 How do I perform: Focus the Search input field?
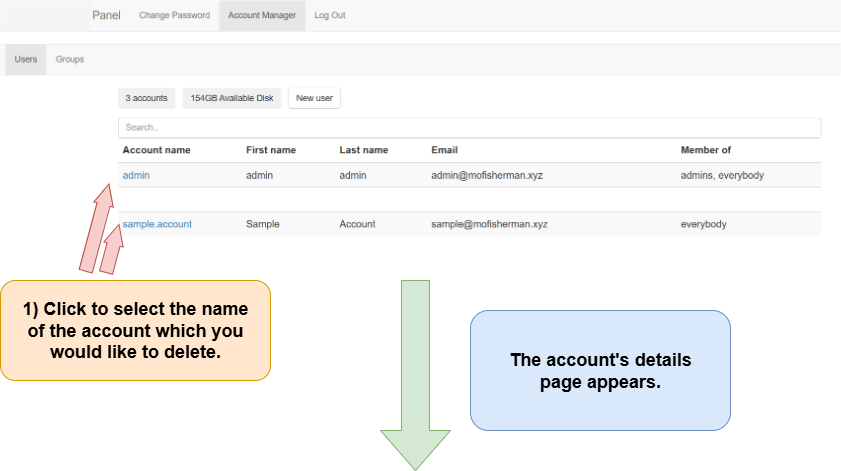469,128
